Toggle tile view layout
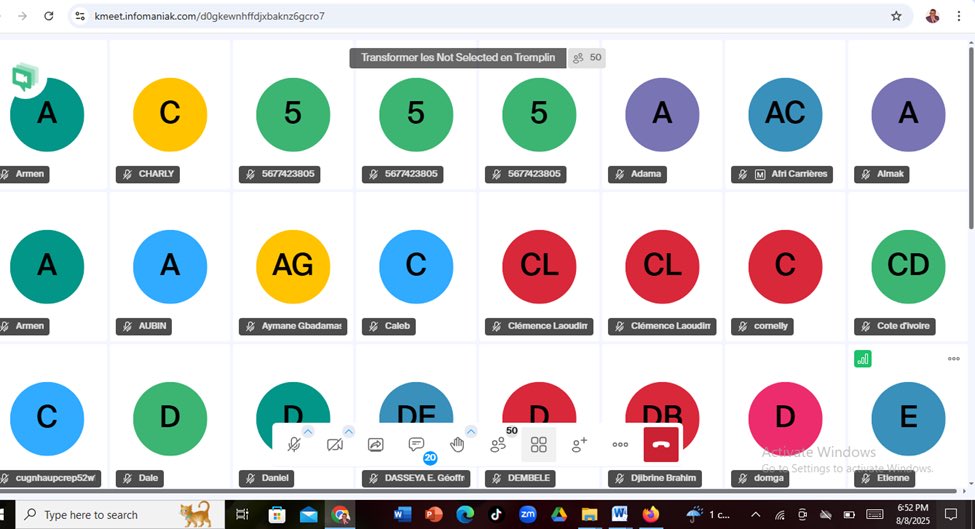This screenshot has height=529, width=975. (x=538, y=444)
